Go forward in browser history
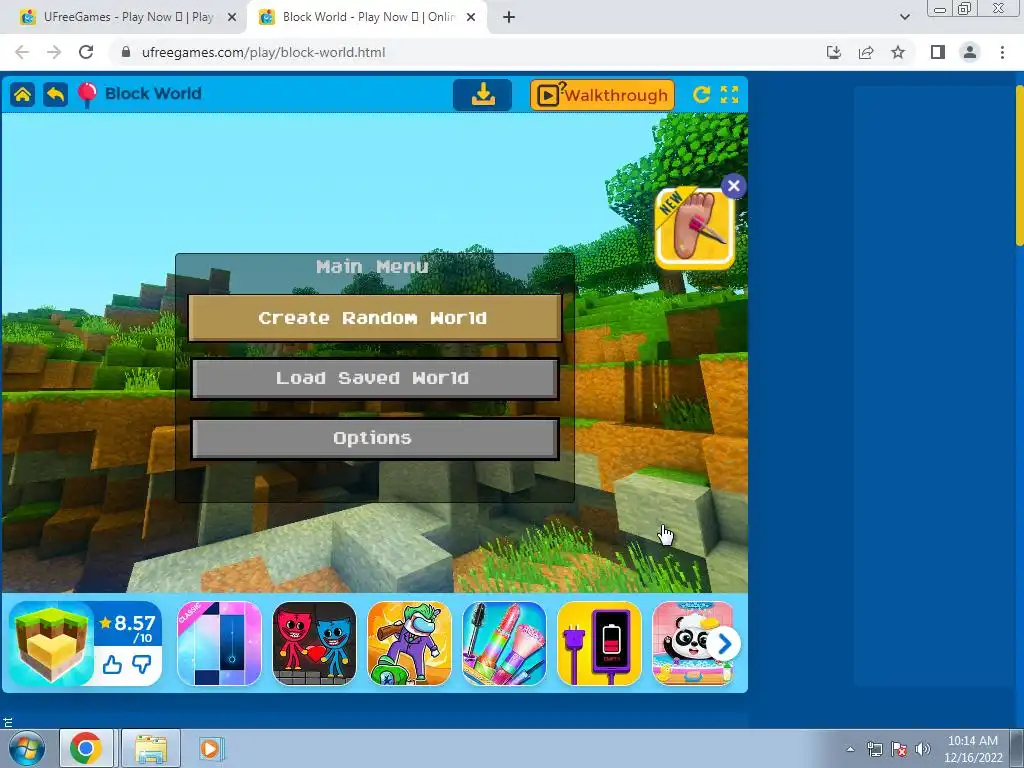Viewport: 1024px width, 768px height. click(x=54, y=52)
